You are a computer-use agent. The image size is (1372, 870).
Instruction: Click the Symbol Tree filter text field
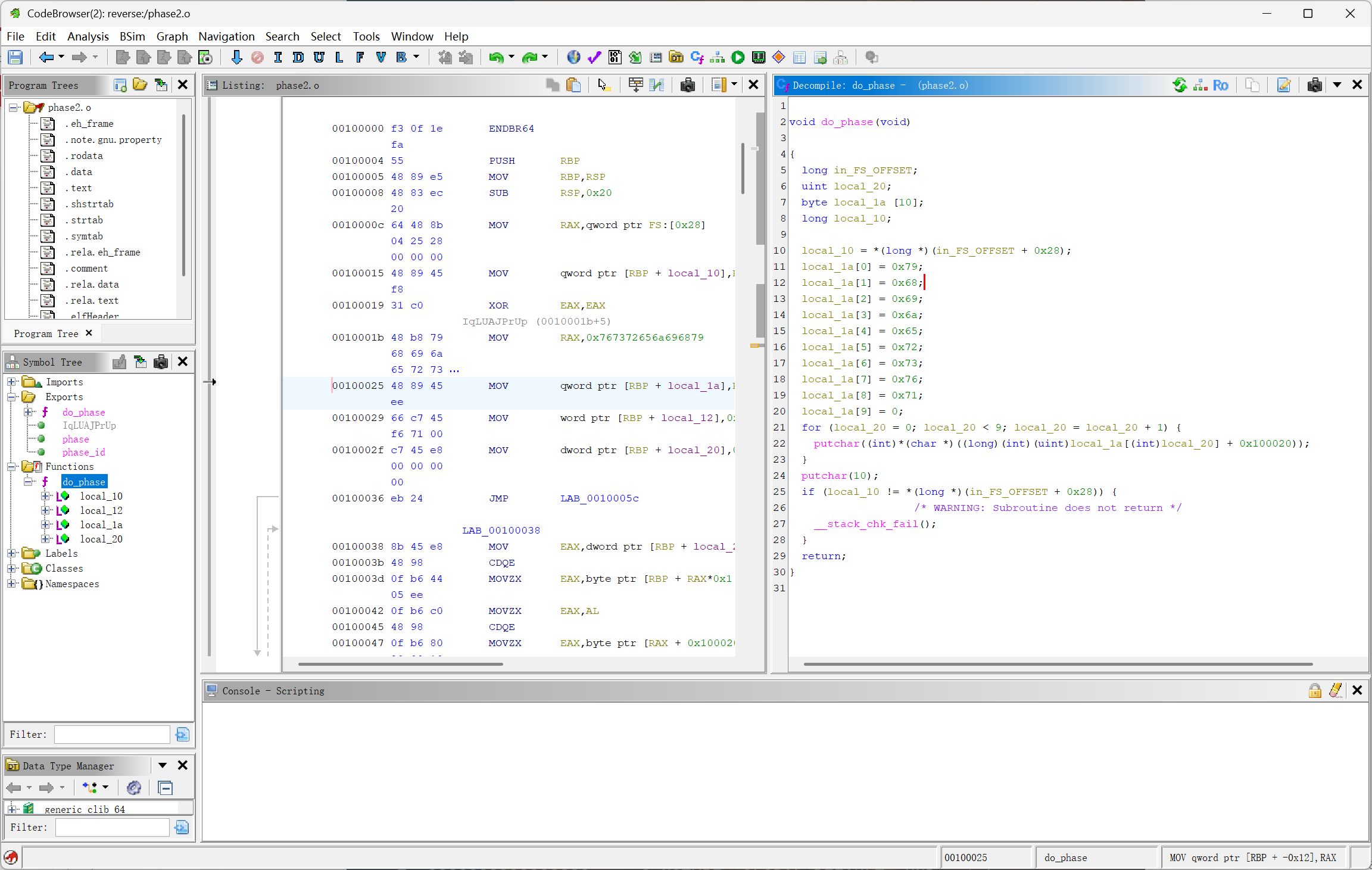coord(112,734)
